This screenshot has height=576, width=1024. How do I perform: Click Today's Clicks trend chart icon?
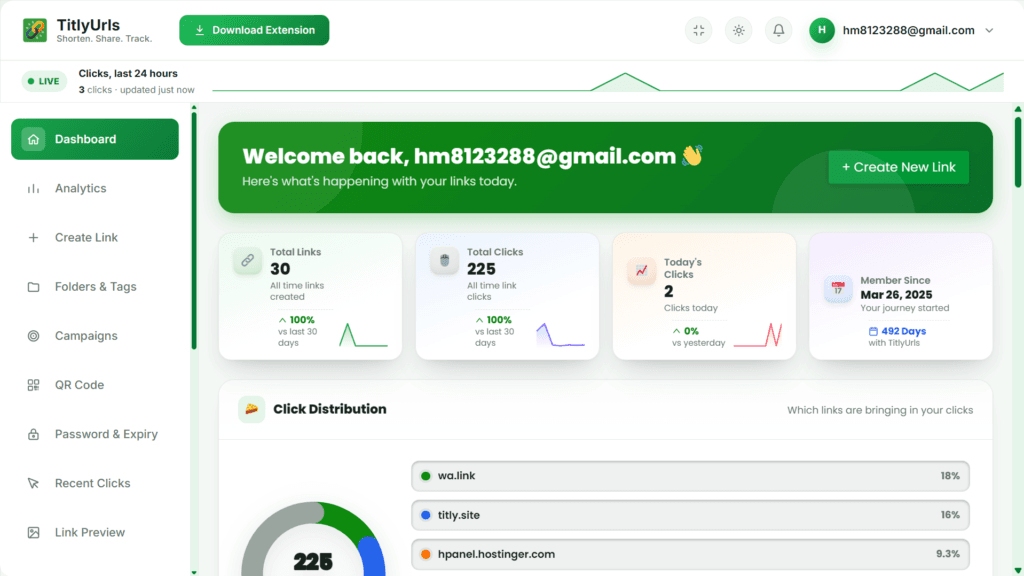point(641,270)
